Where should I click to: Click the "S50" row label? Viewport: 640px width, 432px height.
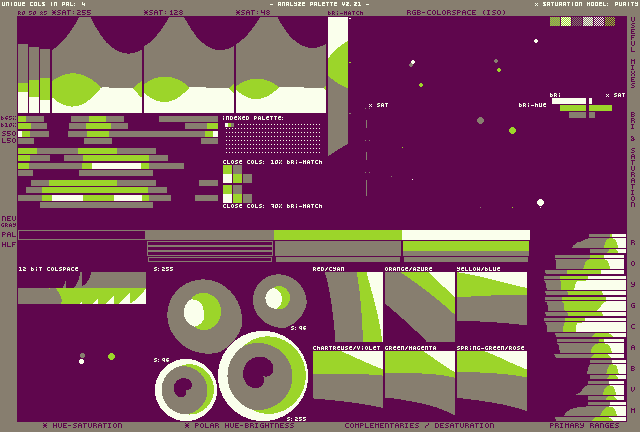9,134
